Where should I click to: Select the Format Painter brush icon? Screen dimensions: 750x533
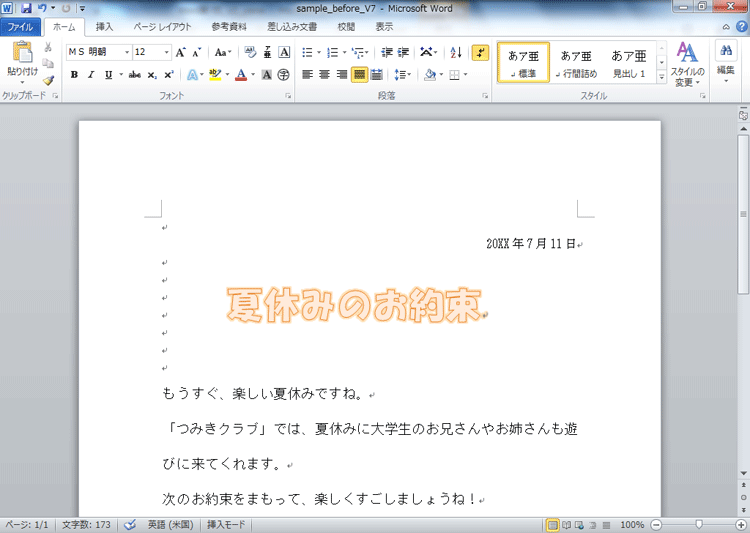pyautogui.click(x=48, y=80)
